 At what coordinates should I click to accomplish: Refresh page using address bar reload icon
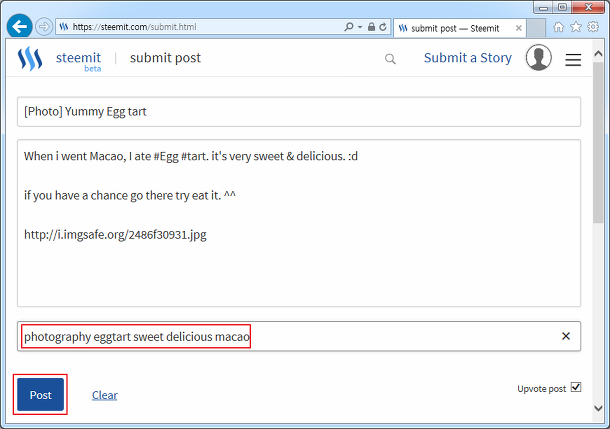click(384, 26)
